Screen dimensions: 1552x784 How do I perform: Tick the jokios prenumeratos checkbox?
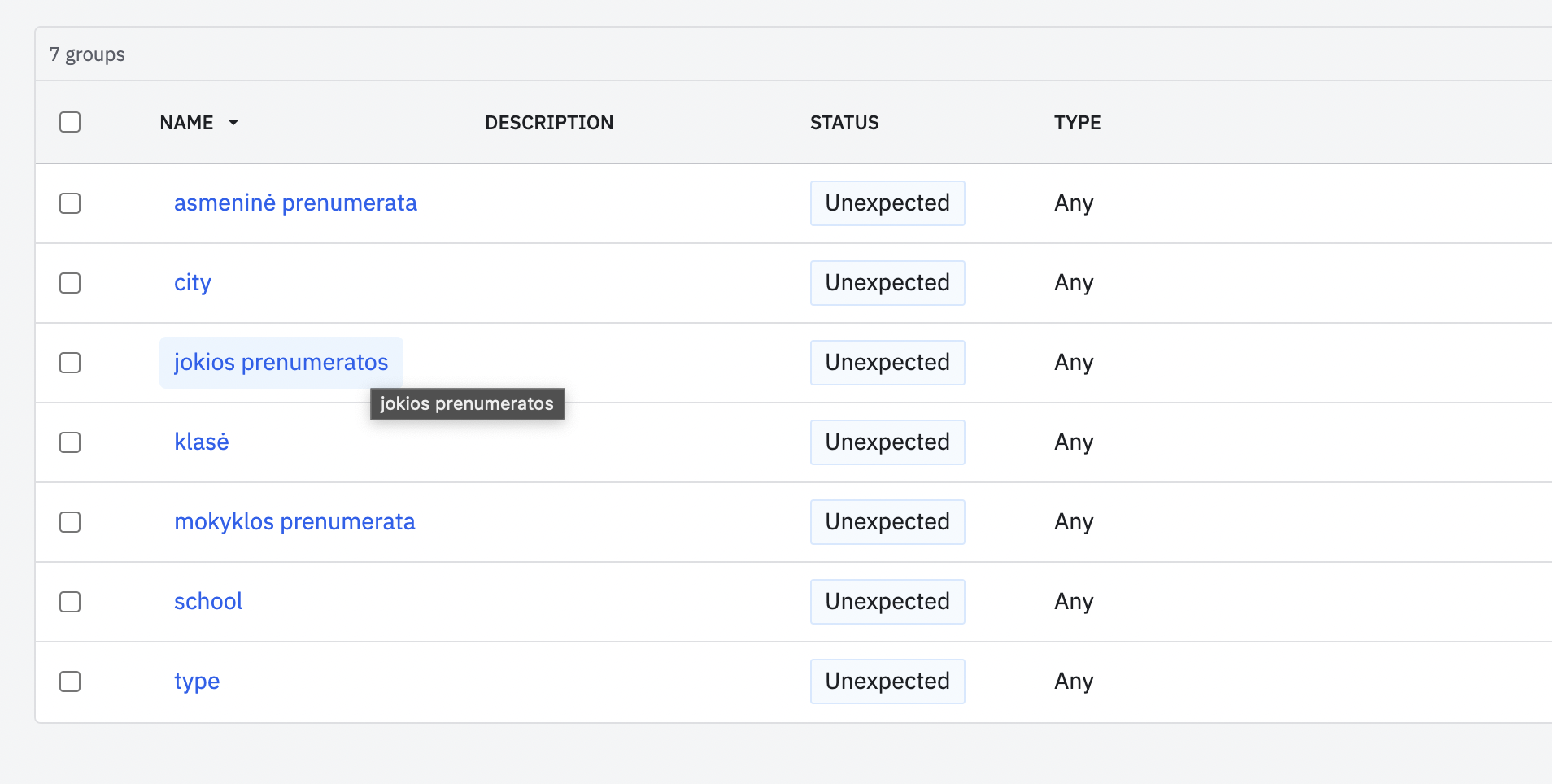[70, 363]
